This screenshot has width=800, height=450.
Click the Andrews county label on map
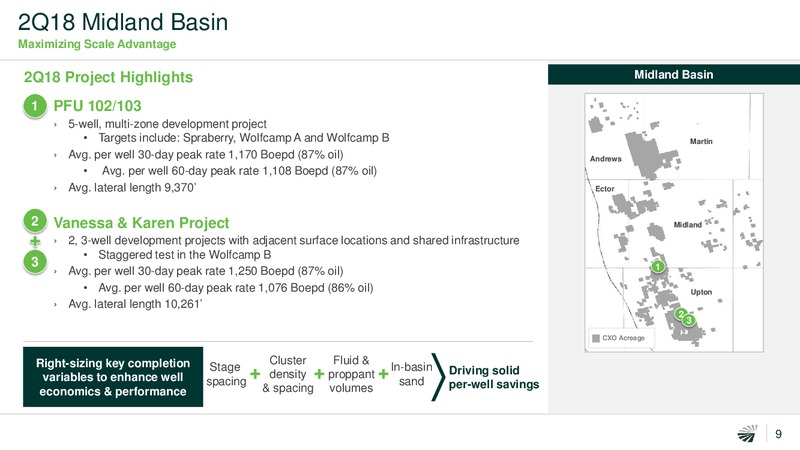[606, 159]
